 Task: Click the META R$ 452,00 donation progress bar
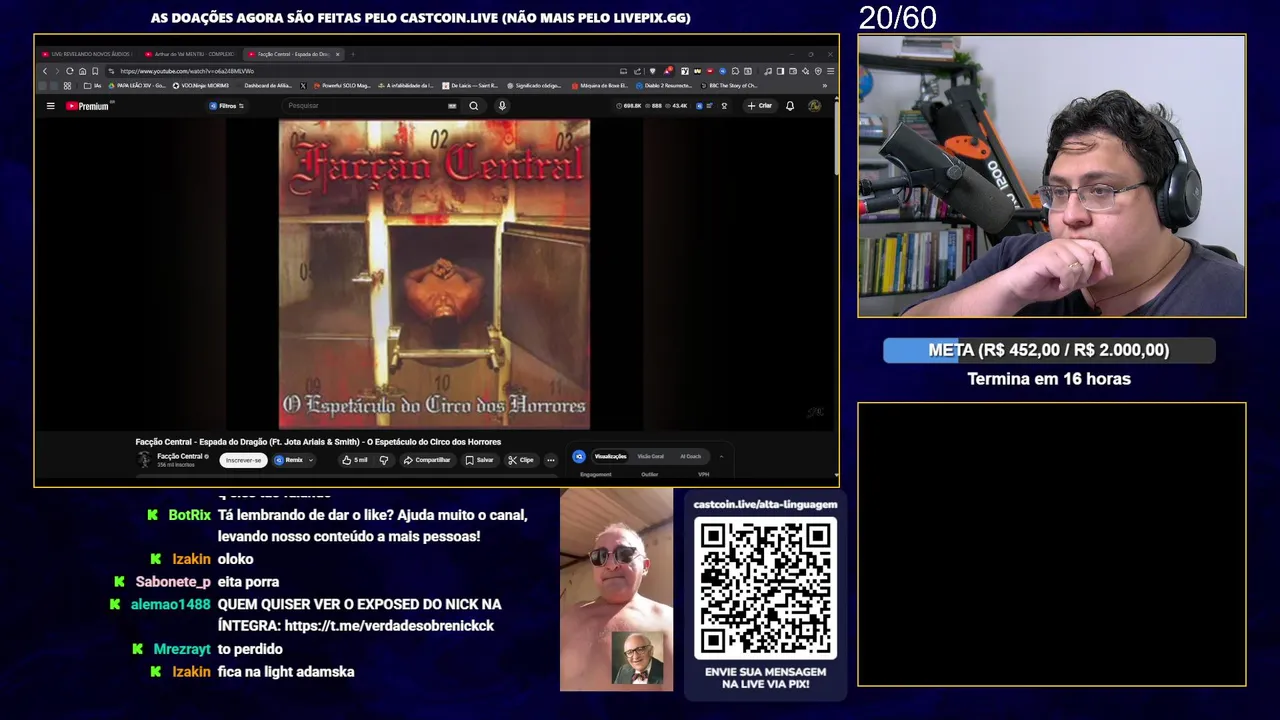(1049, 350)
